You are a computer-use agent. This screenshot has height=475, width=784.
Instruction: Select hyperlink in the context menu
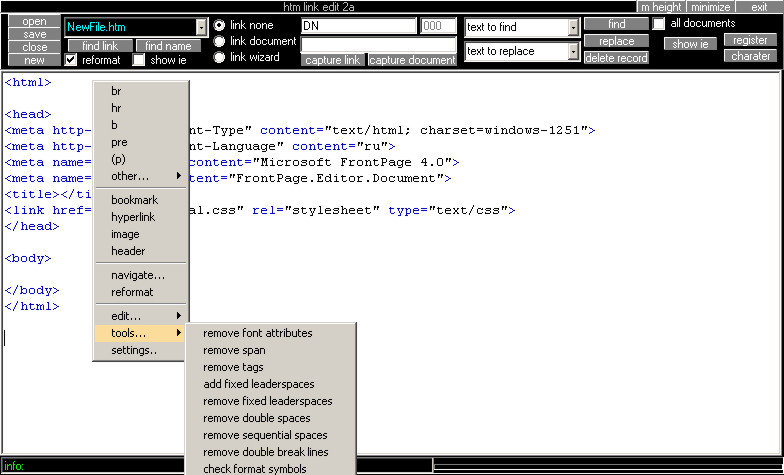click(141, 217)
